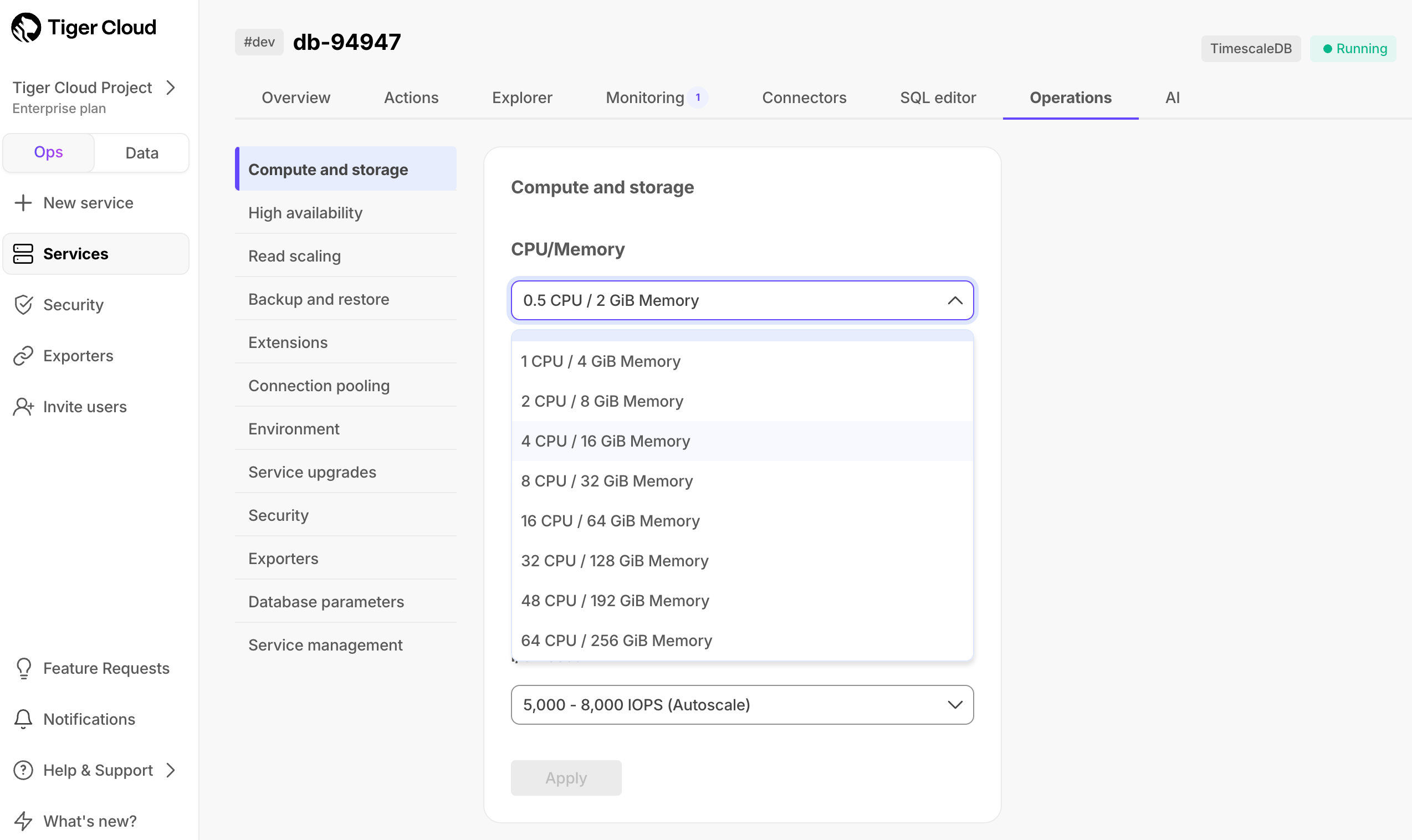Screen dimensions: 1412x840
Task: Click the link icon beside Exporters
Action: pyautogui.click(x=23, y=356)
